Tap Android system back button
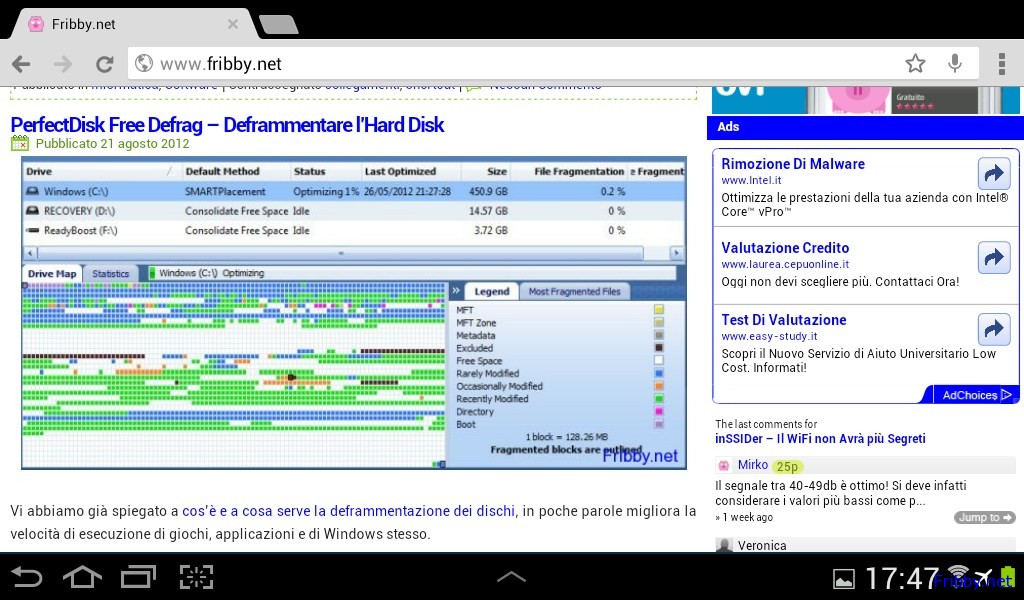The height and width of the screenshot is (600, 1024). [27, 577]
